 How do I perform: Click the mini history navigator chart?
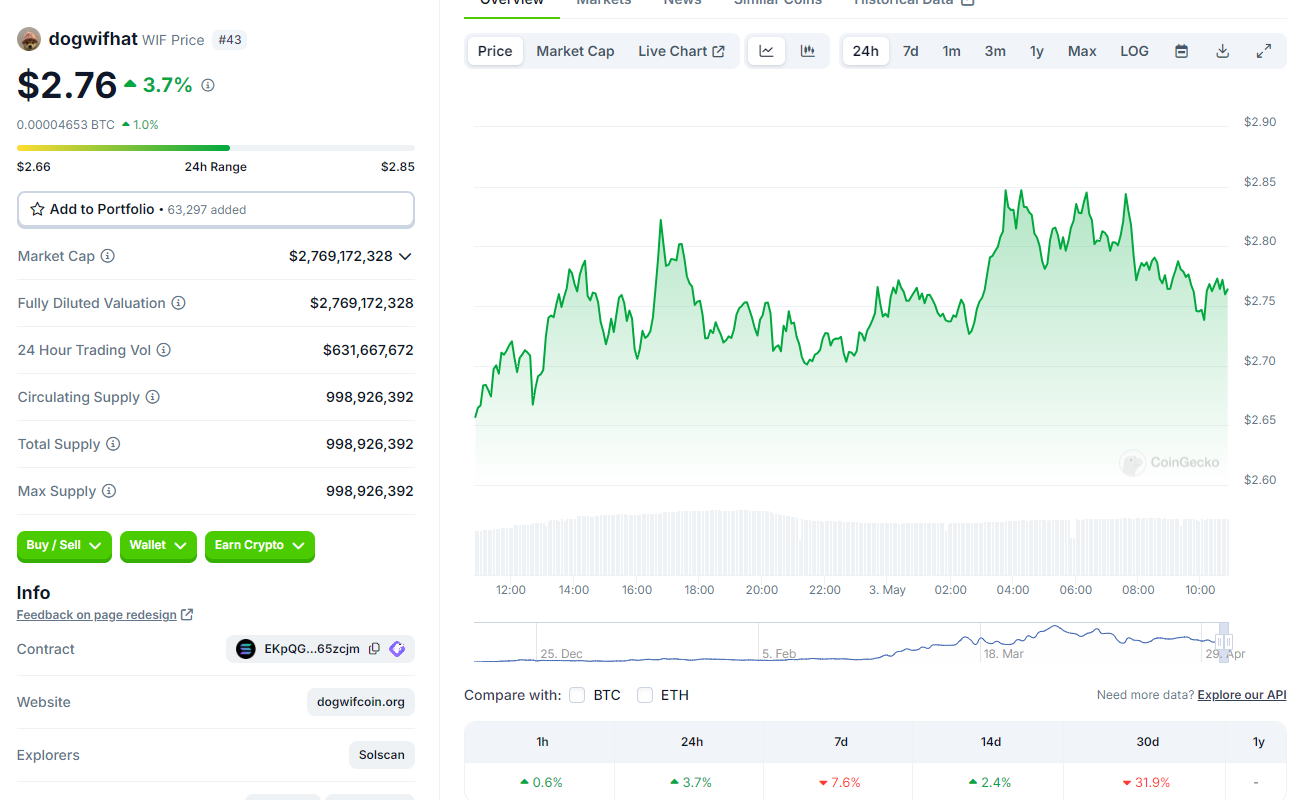click(x=850, y=642)
